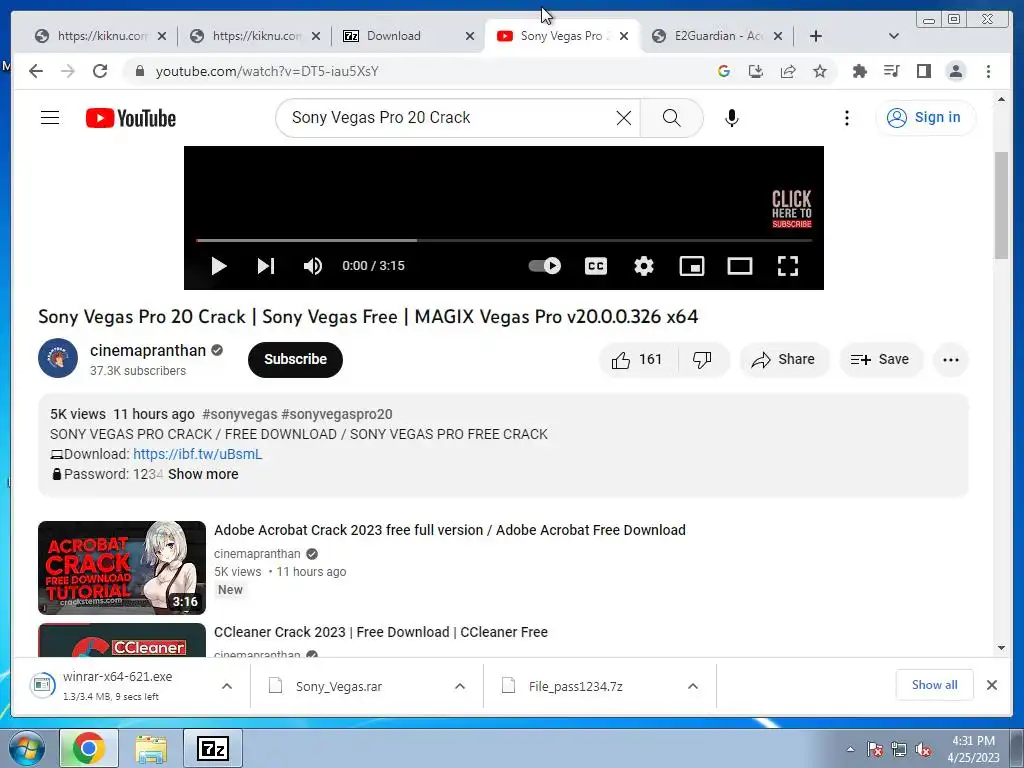
Task: Click Here To Subscribe overlay in video
Action: 792,209
